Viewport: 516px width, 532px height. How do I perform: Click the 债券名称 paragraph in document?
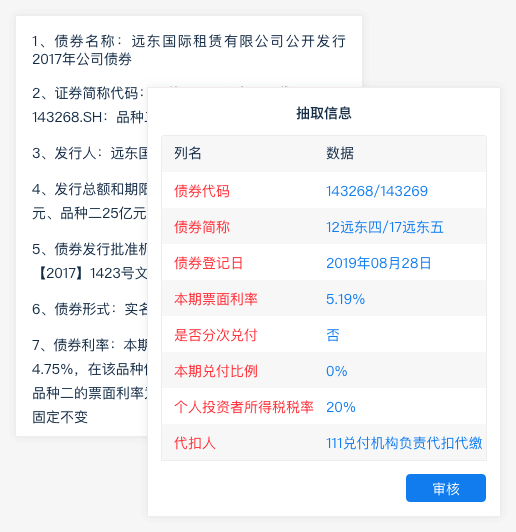click(189, 50)
